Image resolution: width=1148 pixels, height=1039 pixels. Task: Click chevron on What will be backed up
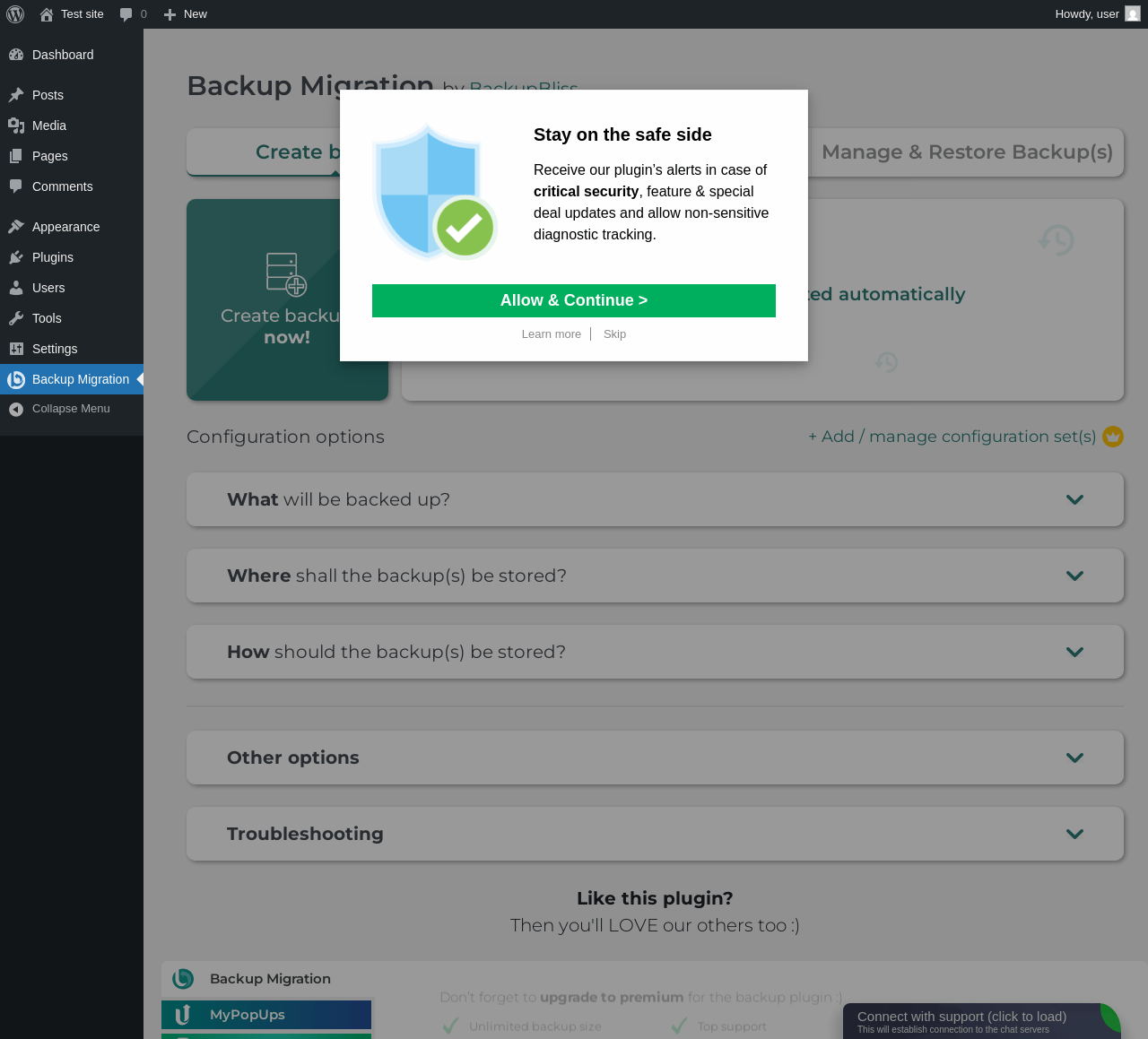coord(1074,499)
